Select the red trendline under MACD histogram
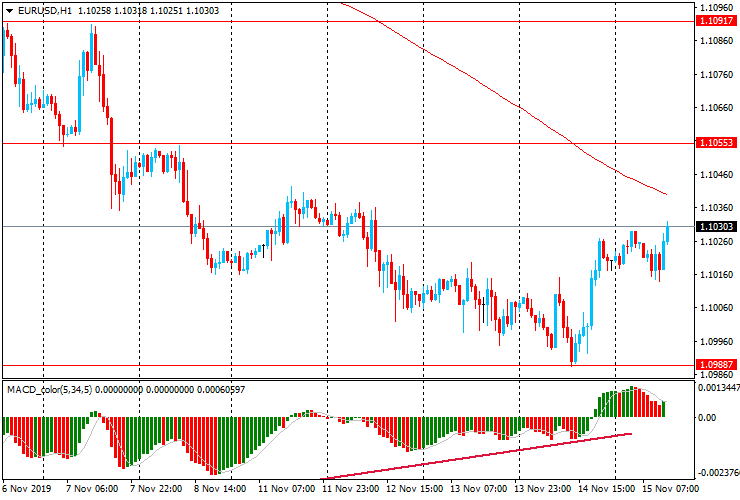740x500 pixels. point(478,457)
